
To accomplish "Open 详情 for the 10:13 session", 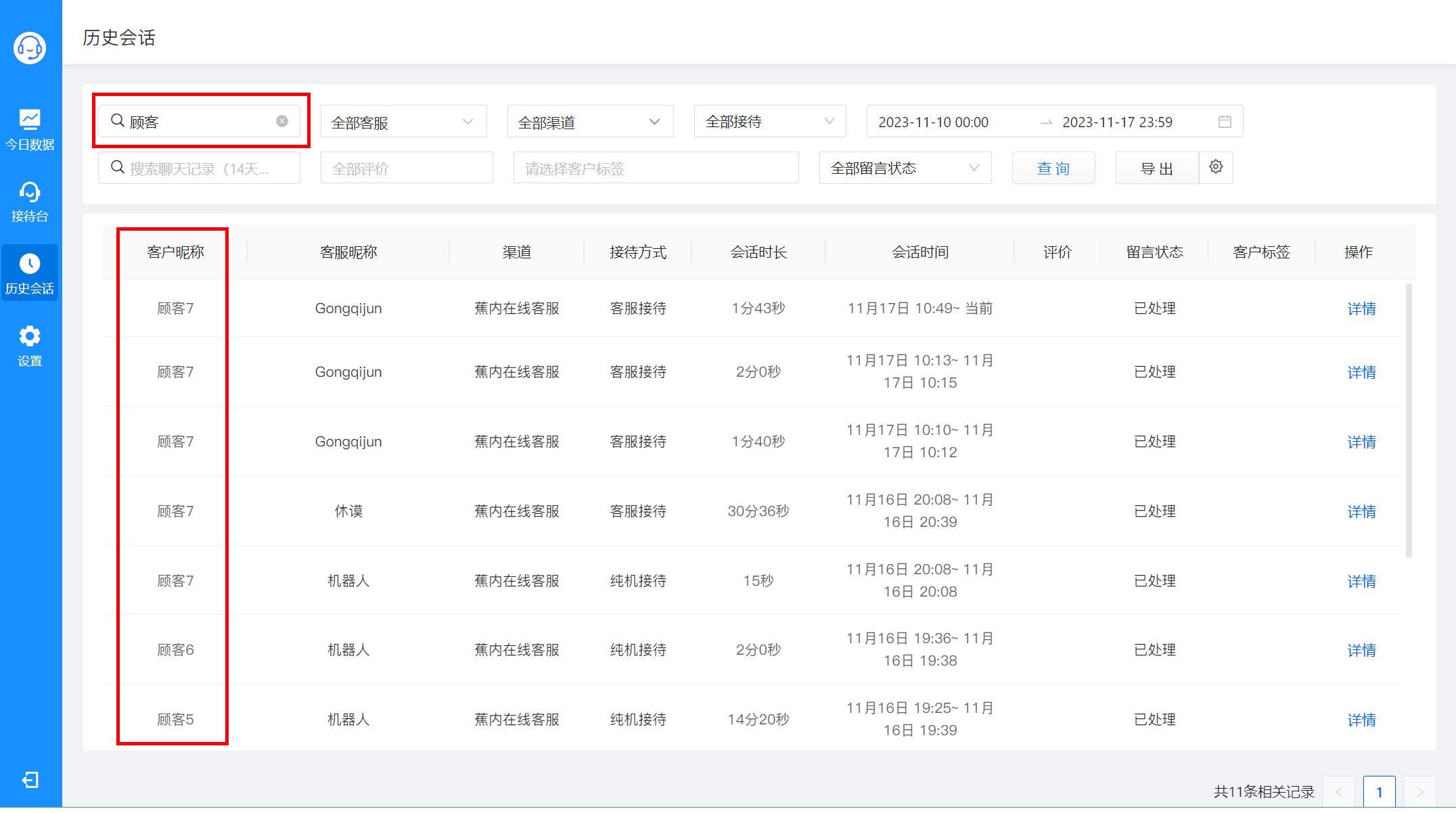I will pos(1362,372).
